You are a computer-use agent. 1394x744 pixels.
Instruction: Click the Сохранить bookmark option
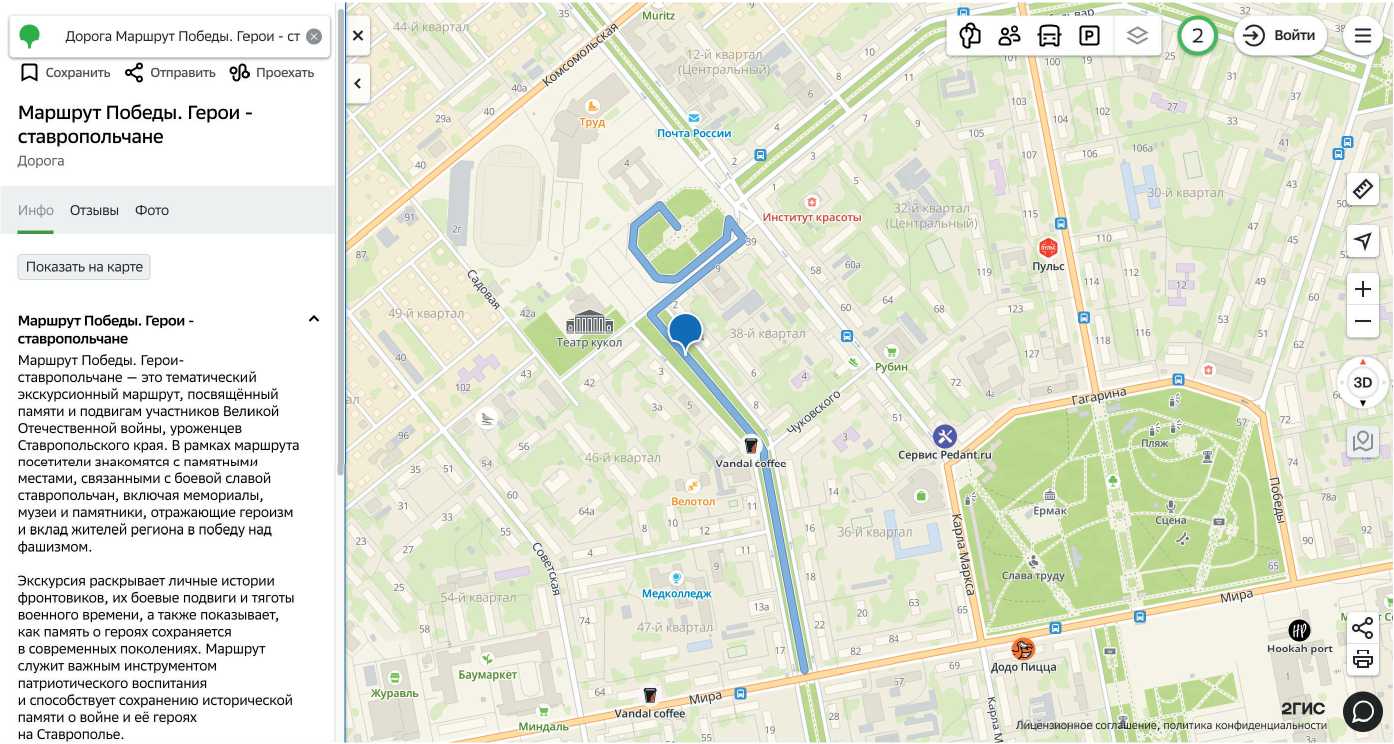pyautogui.click(x=65, y=72)
